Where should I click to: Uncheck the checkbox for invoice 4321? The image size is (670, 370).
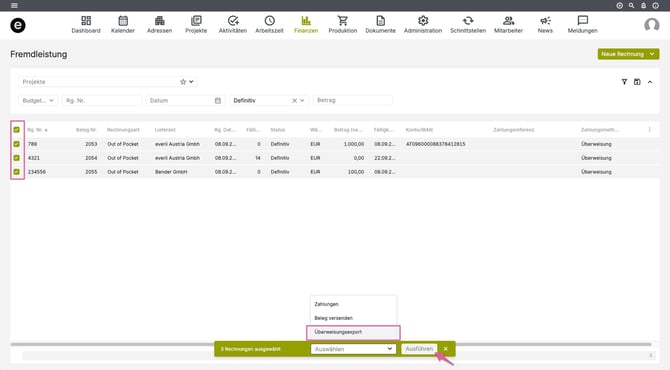pyautogui.click(x=17, y=158)
